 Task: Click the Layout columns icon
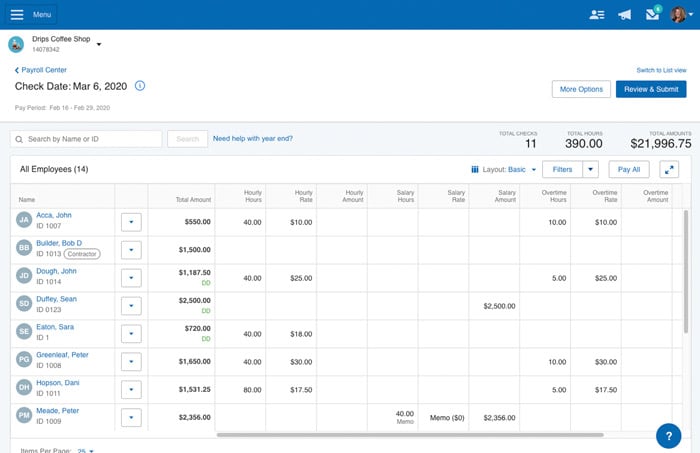475,170
